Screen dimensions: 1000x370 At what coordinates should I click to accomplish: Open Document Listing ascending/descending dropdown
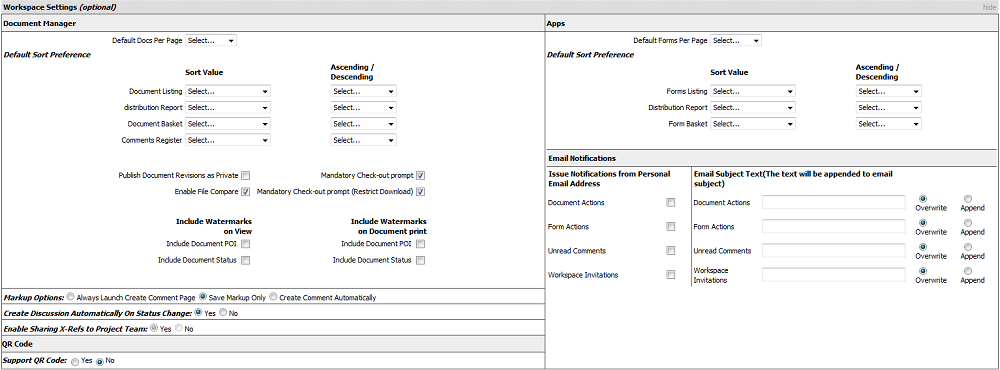[364, 91]
